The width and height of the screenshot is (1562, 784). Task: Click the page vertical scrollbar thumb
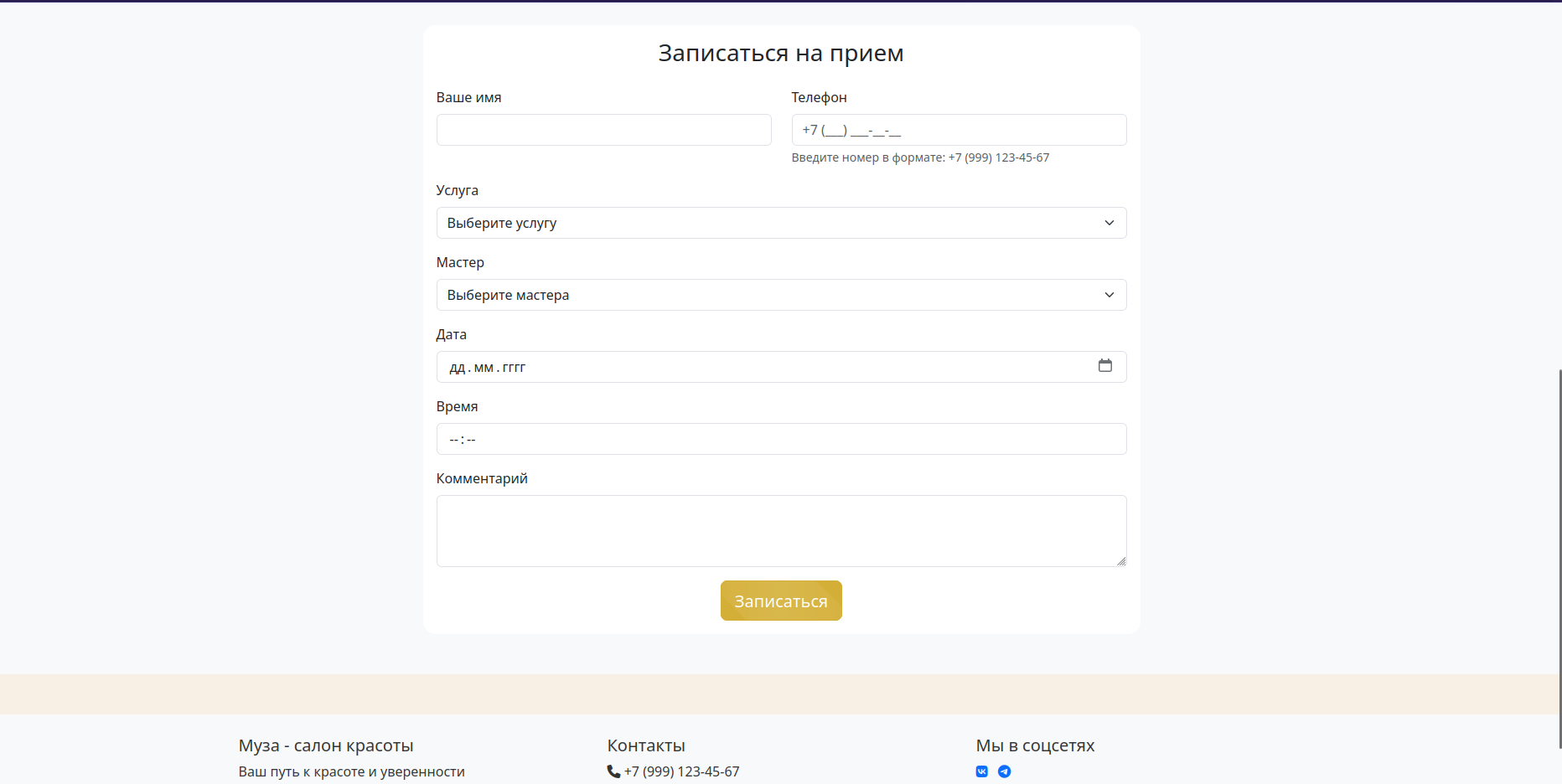pos(1559,557)
